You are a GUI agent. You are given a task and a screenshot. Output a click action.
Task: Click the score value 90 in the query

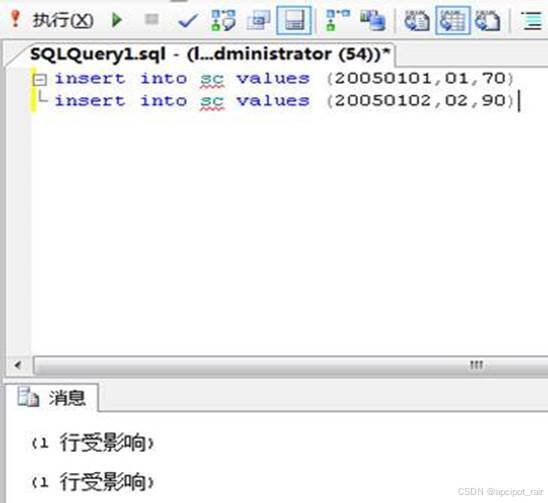coord(494,101)
